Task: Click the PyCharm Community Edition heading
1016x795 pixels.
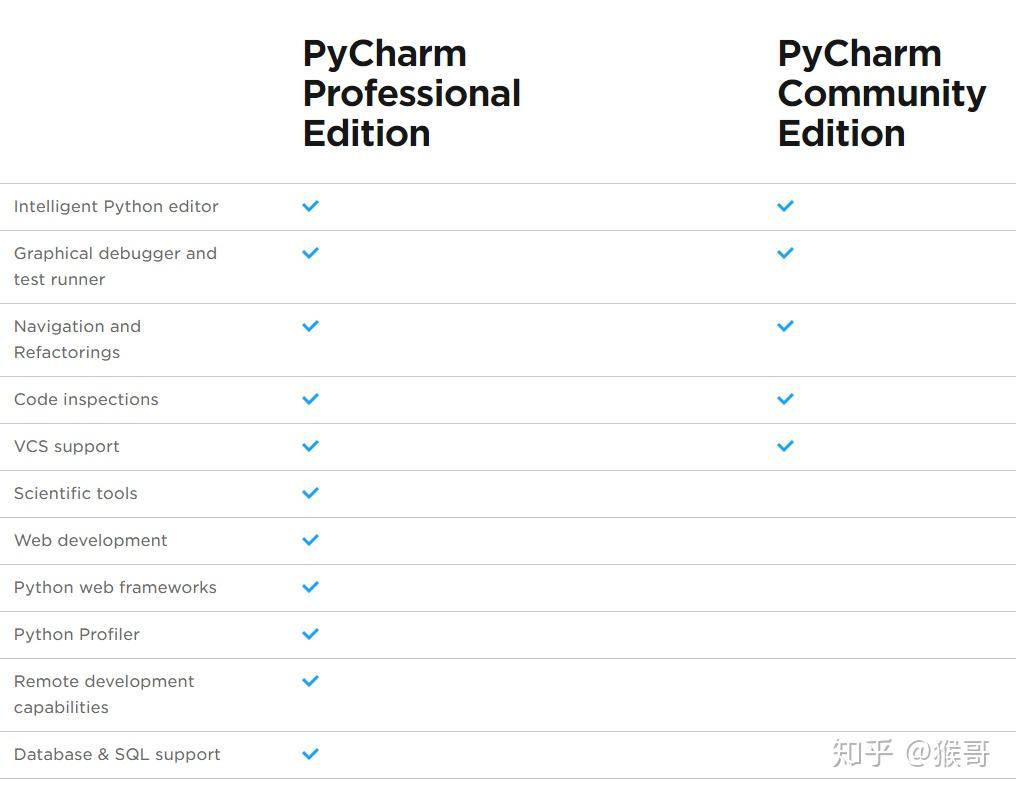Action: 881,93
